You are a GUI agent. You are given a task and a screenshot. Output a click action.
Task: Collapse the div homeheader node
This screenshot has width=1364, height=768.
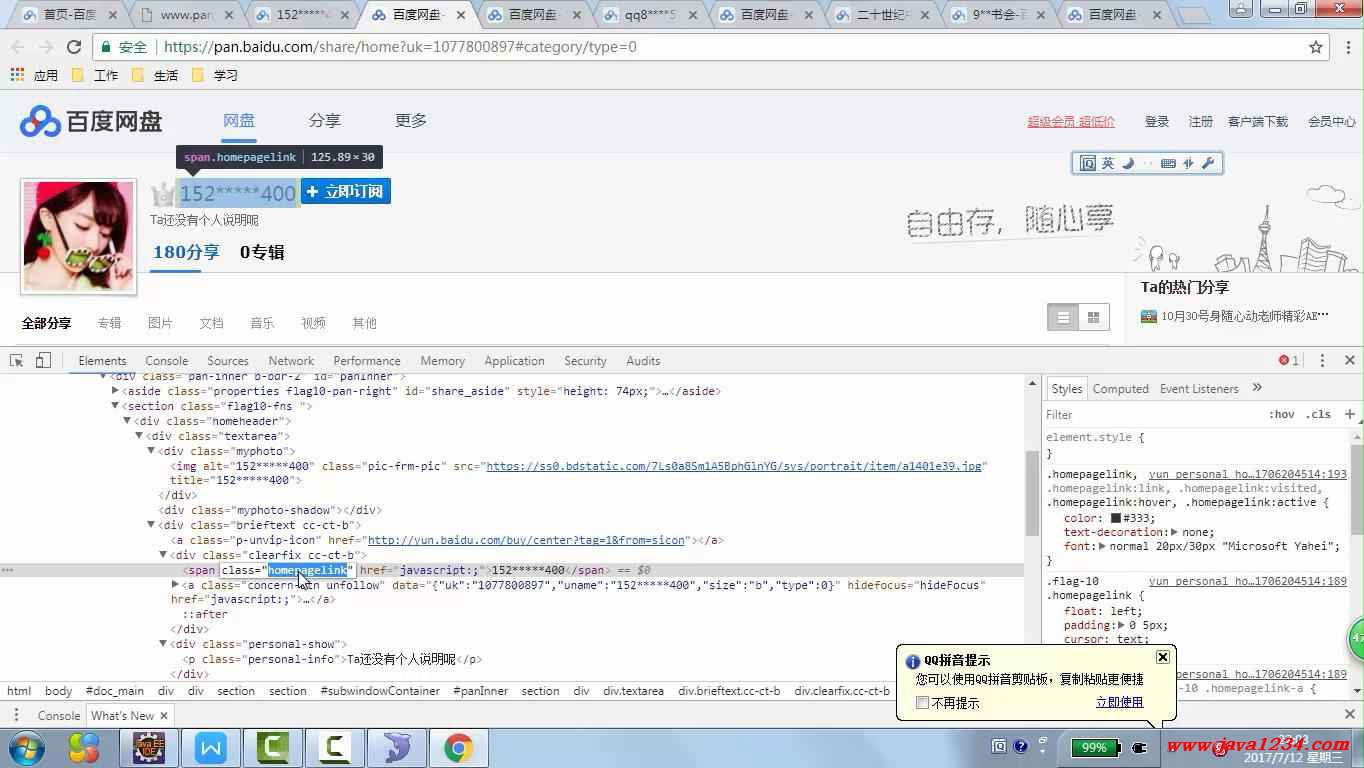tap(127, 421)
